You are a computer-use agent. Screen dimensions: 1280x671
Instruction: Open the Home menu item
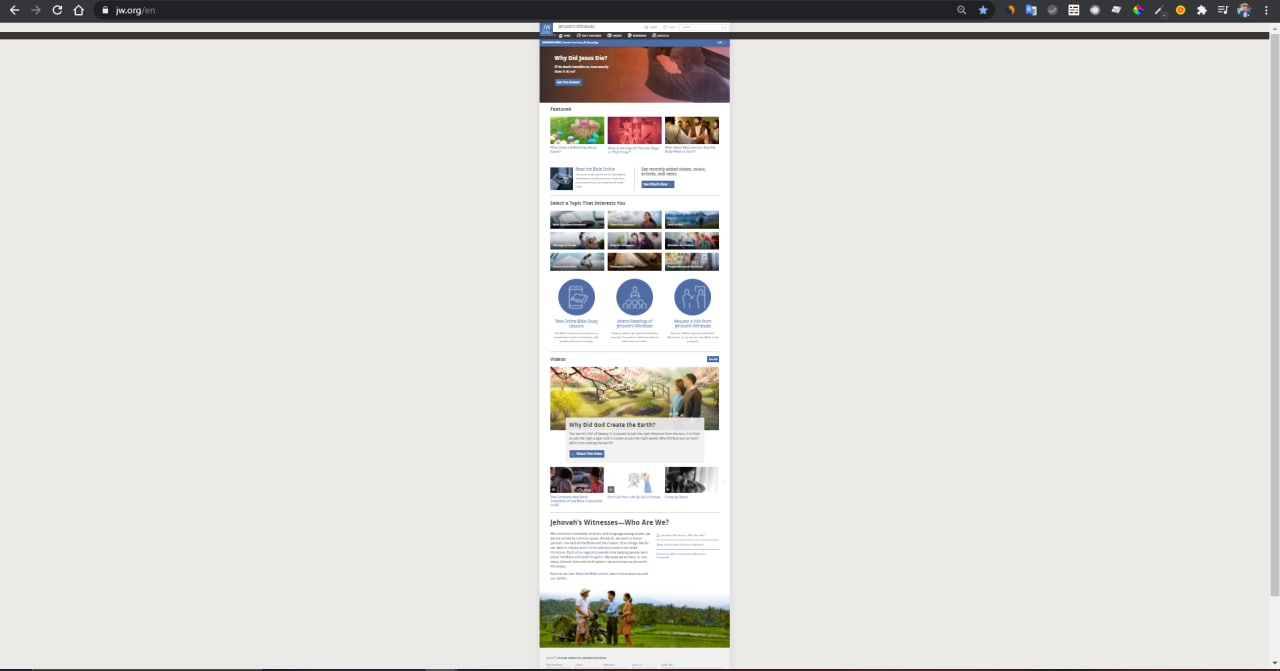[564, 35]
